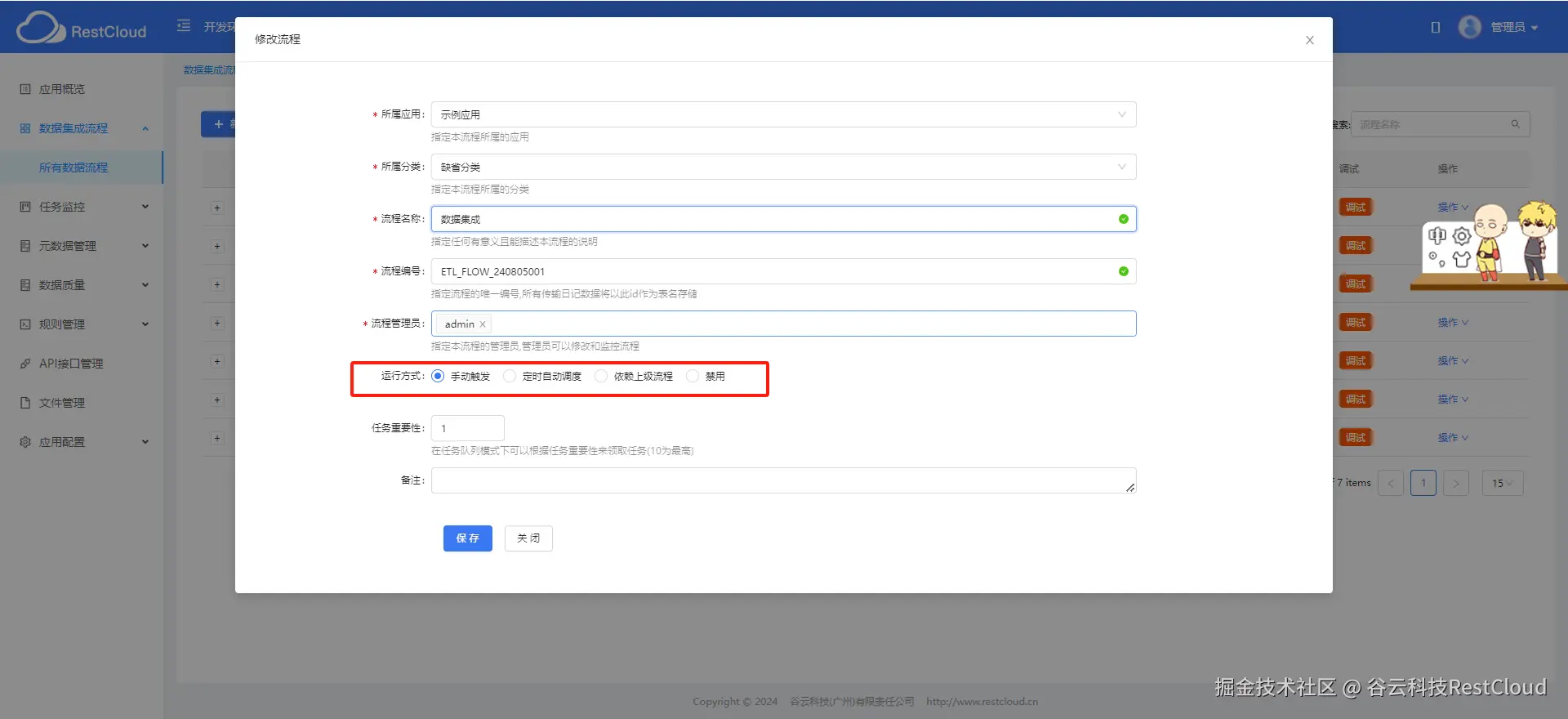This screenshot has height=719, width=1568.
Task: Select 禁用 run mode
Action: (x=693, y=376)
